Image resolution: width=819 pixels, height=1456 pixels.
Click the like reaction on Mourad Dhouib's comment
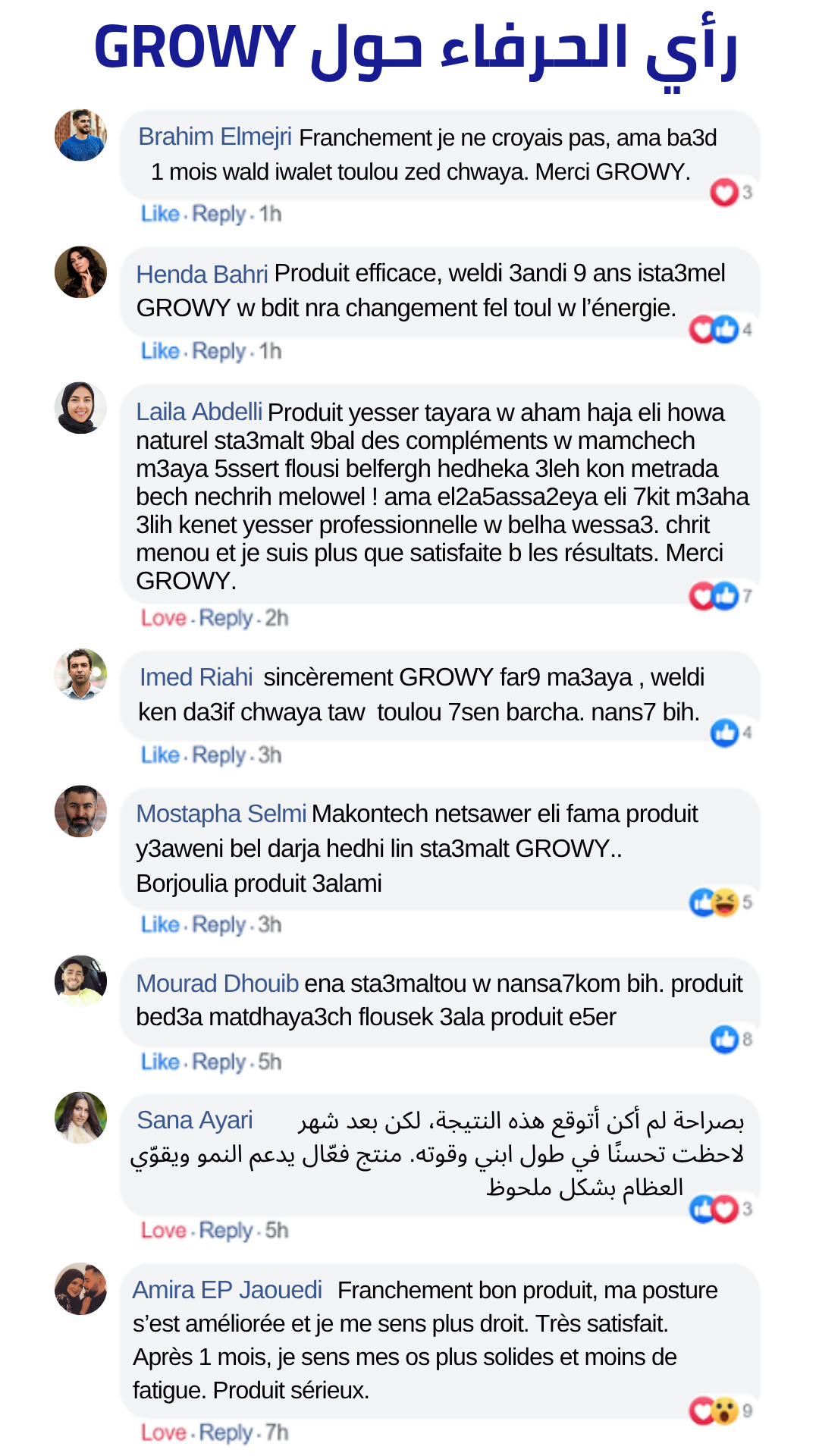724,1039
